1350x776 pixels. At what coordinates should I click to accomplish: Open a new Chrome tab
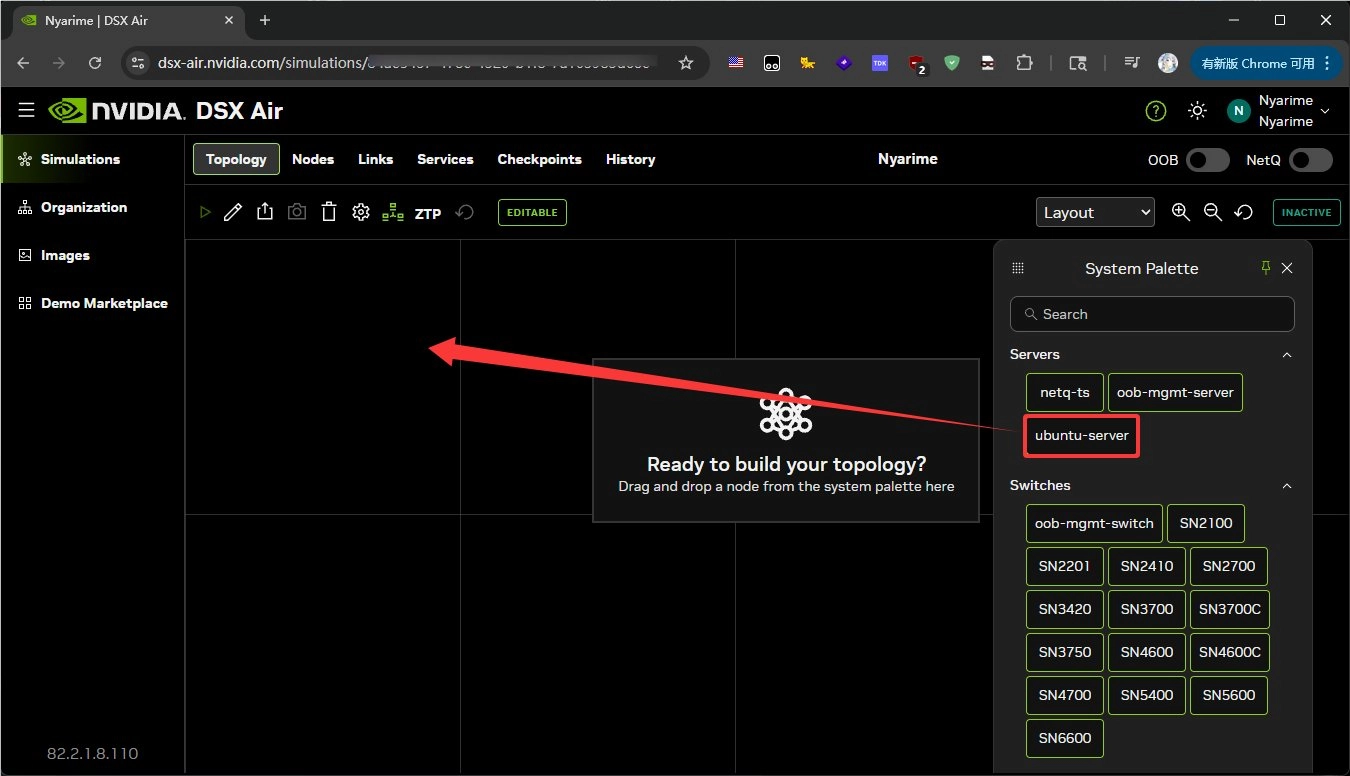click(x=265, y=20)
